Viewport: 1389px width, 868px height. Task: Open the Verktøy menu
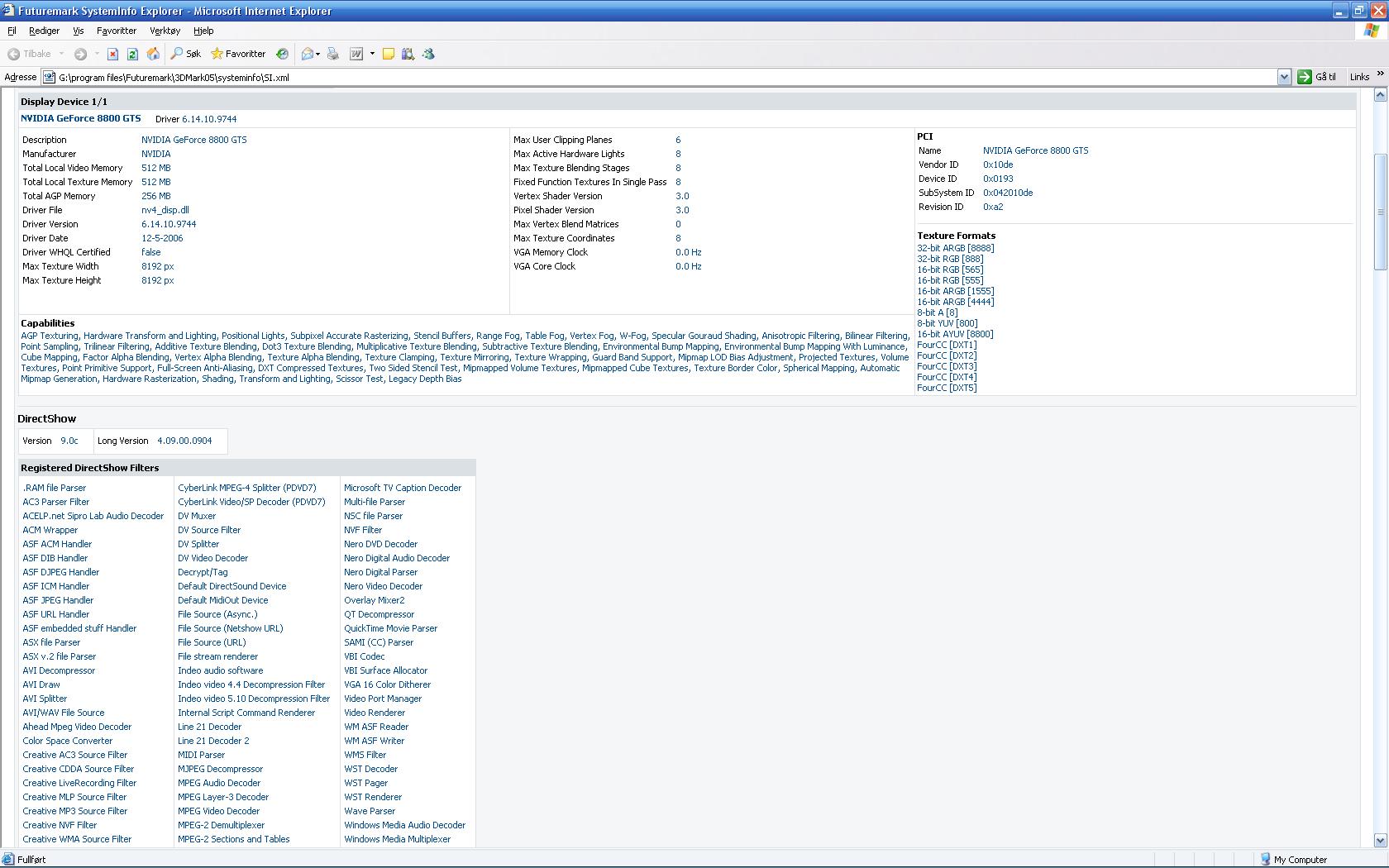coord(165,31)
